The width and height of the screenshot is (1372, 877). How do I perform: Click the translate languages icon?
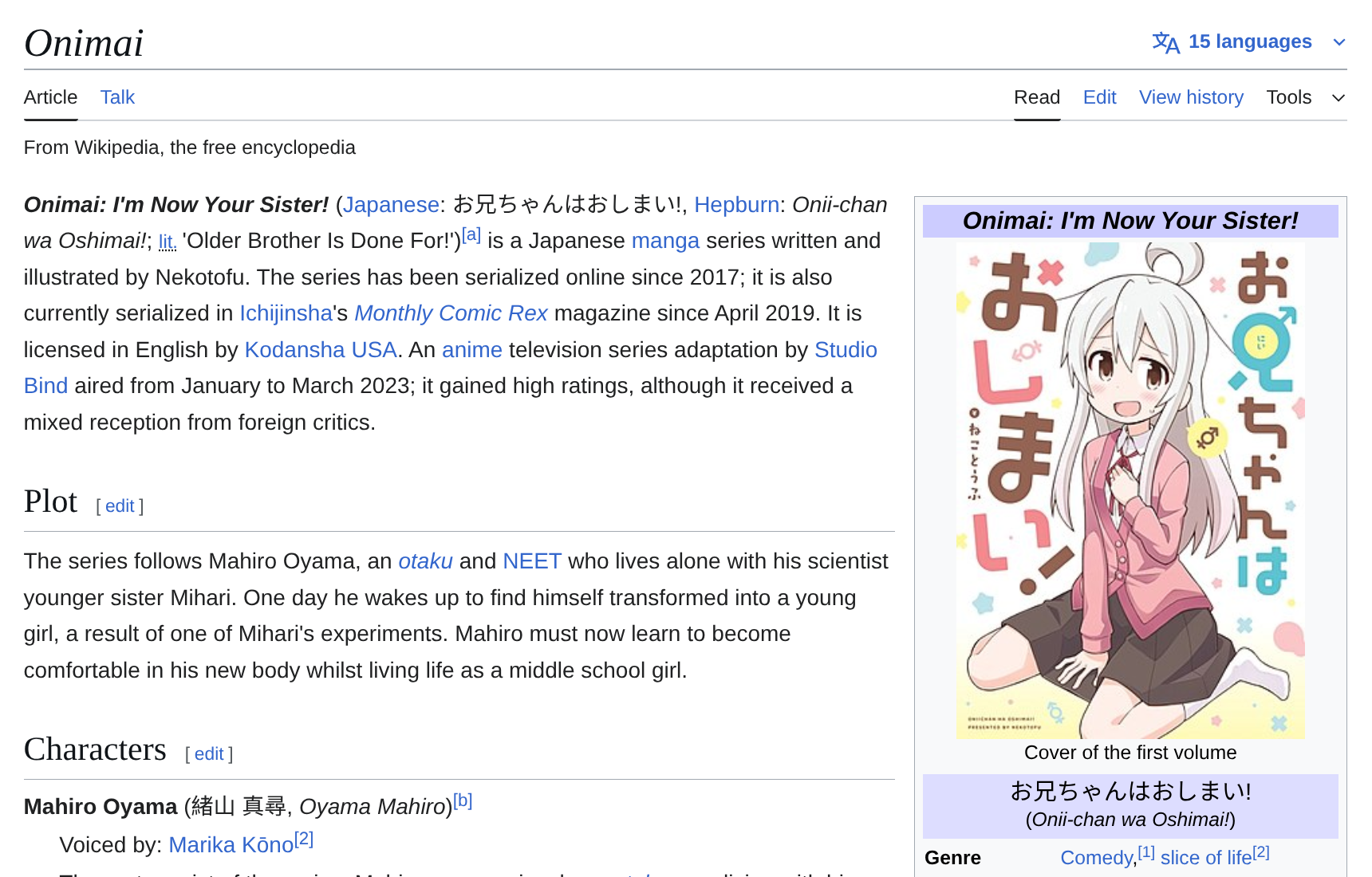point(1165,42)
